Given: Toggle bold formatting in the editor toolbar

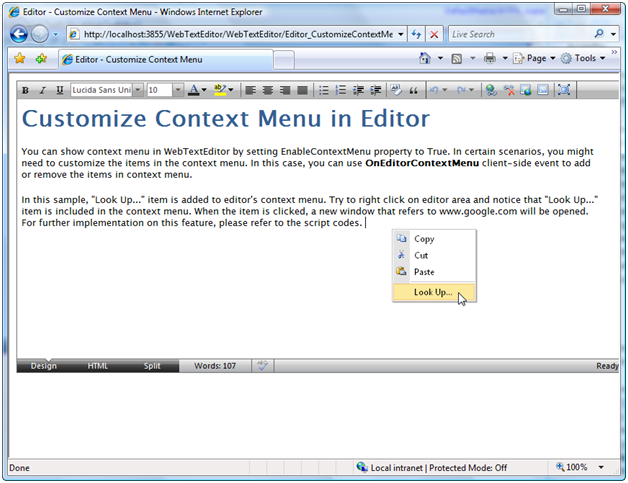Looking at the screenshot, I should (27, 90).
